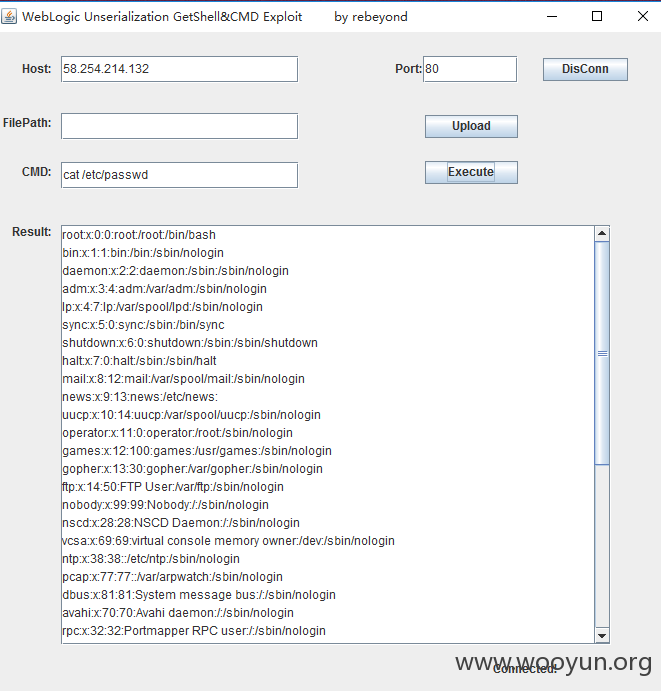Click the mail:x:8:12 result line
Viewport: 661px width, 691px height.
pyautogui.click(x=183, y=379)
